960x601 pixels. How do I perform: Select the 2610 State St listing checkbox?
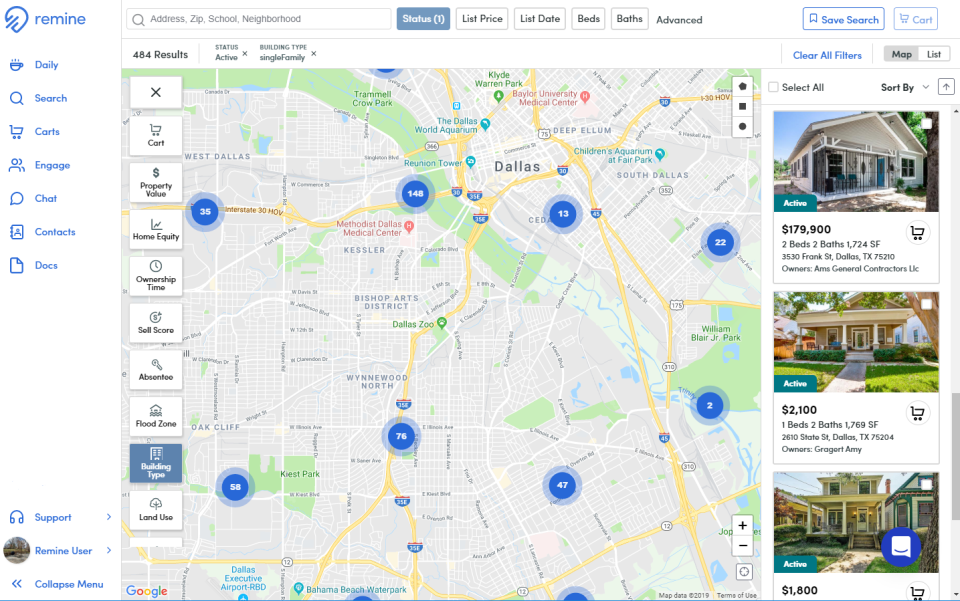pos(926,304)
